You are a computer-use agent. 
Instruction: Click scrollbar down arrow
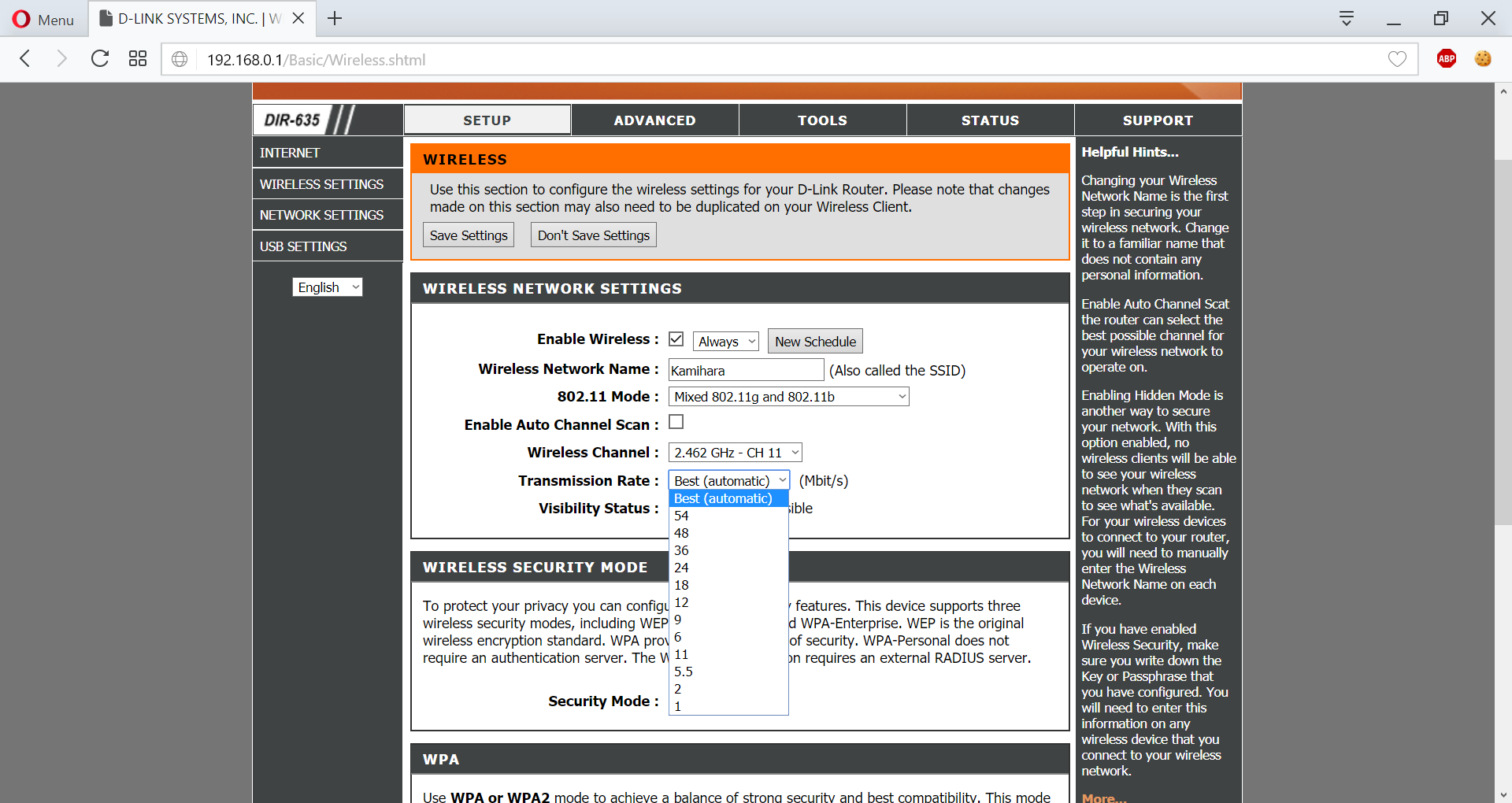[x=1503, y=794]
